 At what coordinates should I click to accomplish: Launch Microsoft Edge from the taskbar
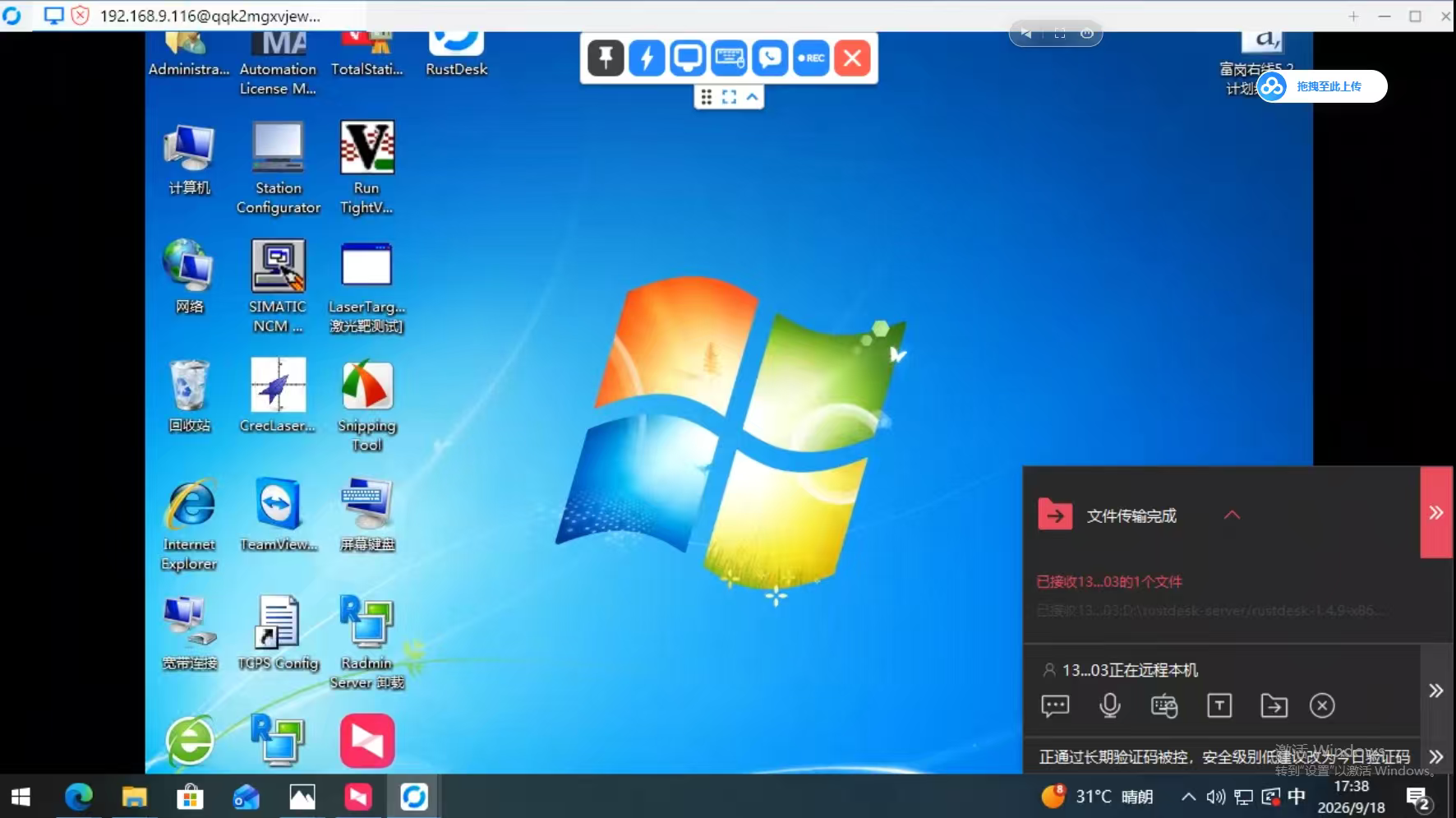pyautogui.click(x=79, y=797)
